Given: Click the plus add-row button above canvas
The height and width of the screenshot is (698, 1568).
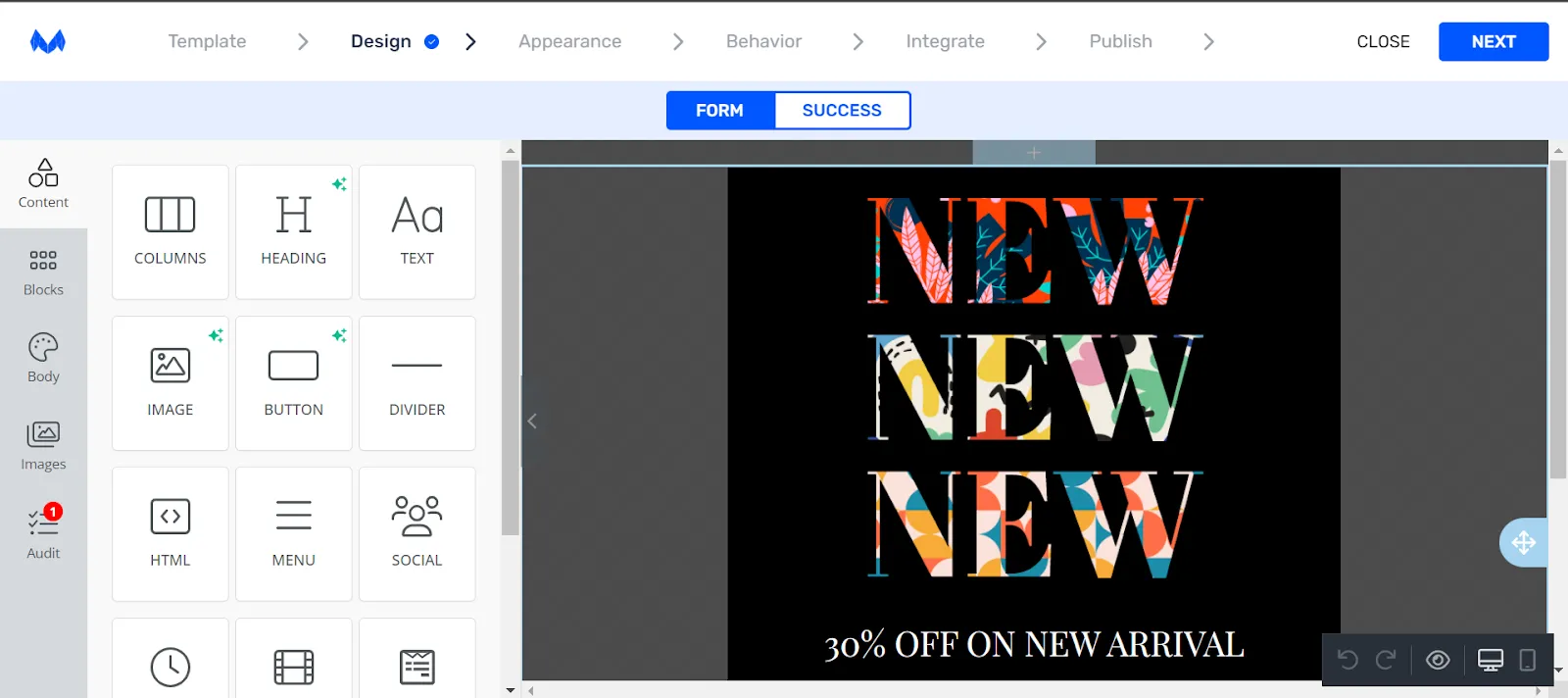Looking at the screenshot, I should pos(1034,152).
